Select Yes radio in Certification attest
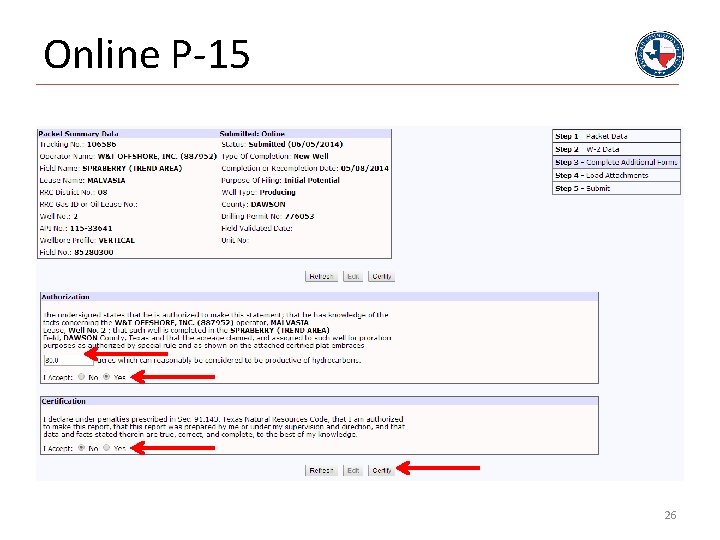This screenshot has width=720, height=540. 107,448
